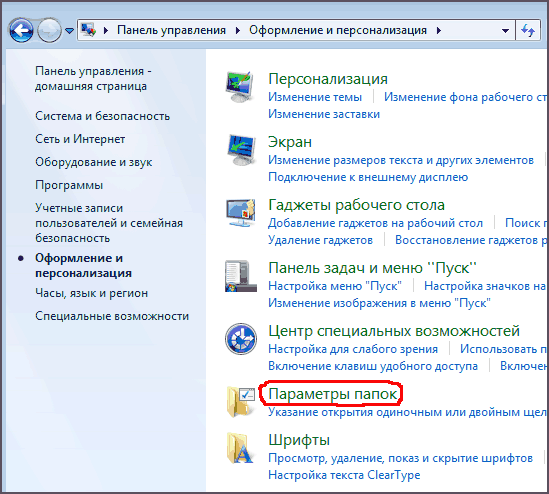Open 'Панель задач и меню "Пуск"' heading
Screen dimensions: 549x494
(x=372, y=268)
